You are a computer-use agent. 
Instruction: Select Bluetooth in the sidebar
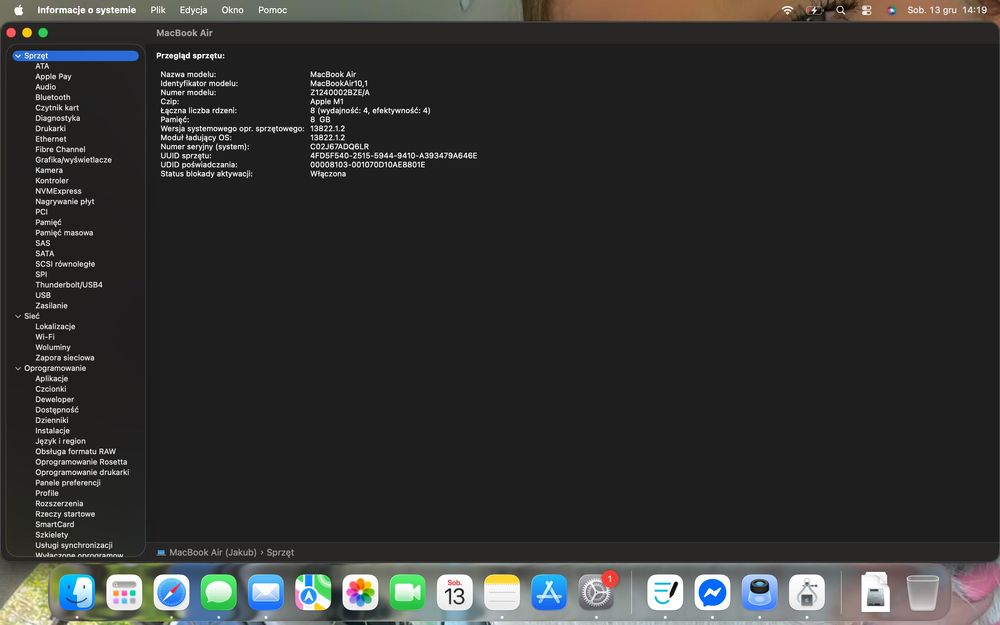point(53,98)
